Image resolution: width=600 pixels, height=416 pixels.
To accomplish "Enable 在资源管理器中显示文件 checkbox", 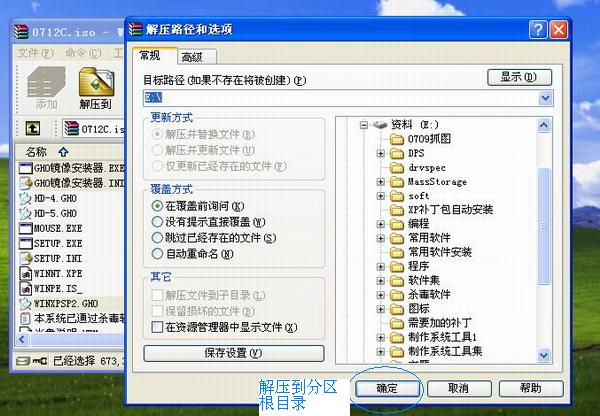I will [156, 327].
